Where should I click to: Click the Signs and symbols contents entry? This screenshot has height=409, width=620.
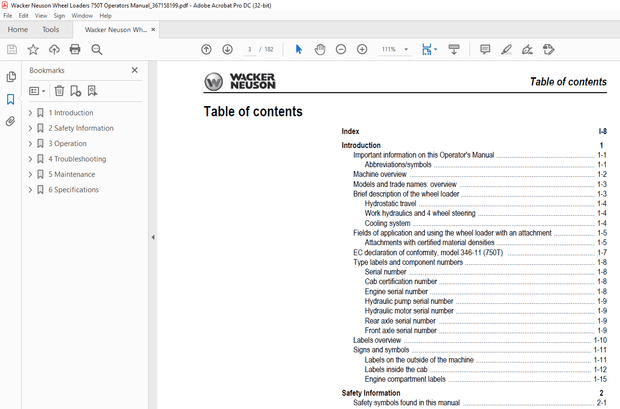[x=381, y=350]
